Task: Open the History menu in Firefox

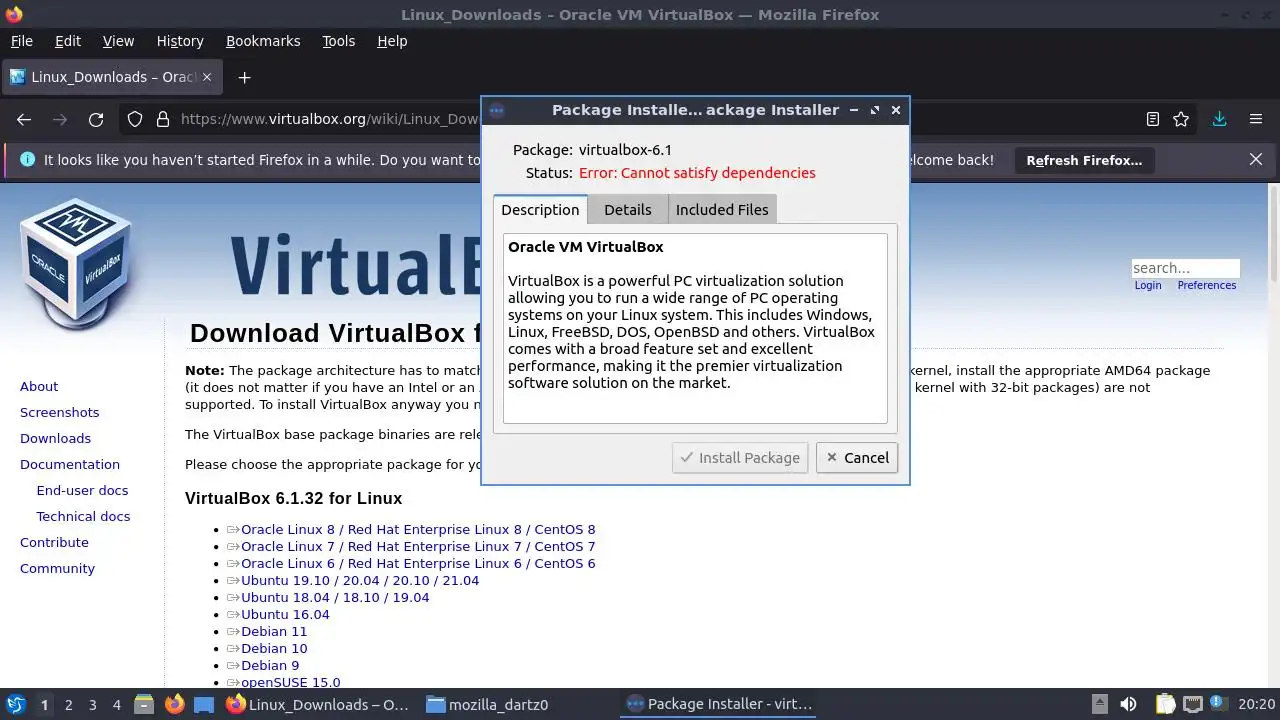Action: (x=180, y=41)
